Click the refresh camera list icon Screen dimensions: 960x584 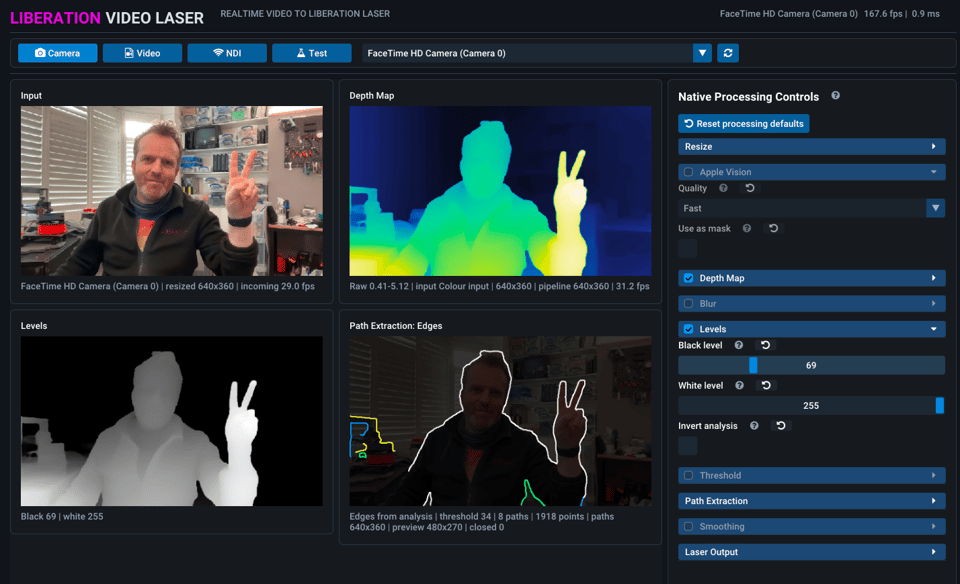pyautogui.click(x=728, y=53)
